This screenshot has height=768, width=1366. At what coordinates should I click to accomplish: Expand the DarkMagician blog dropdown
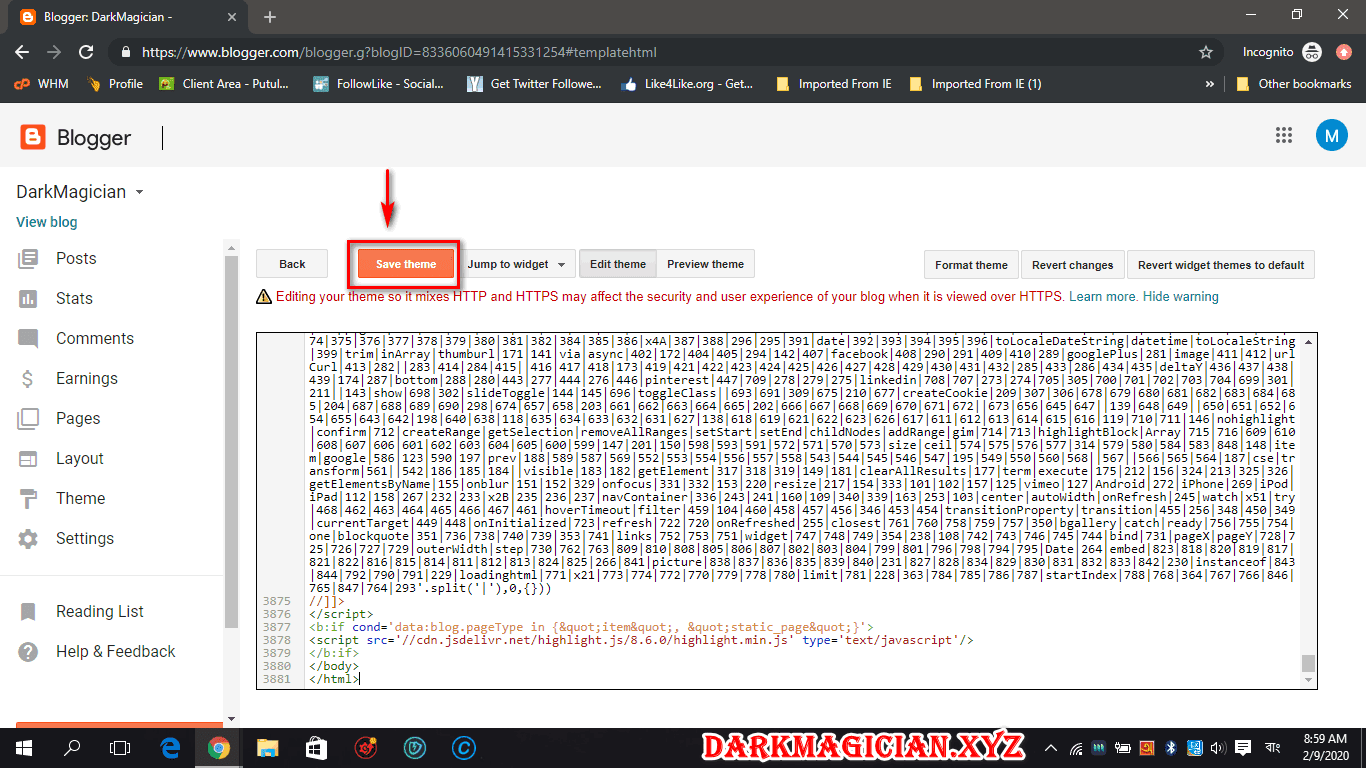click(139, 192)
